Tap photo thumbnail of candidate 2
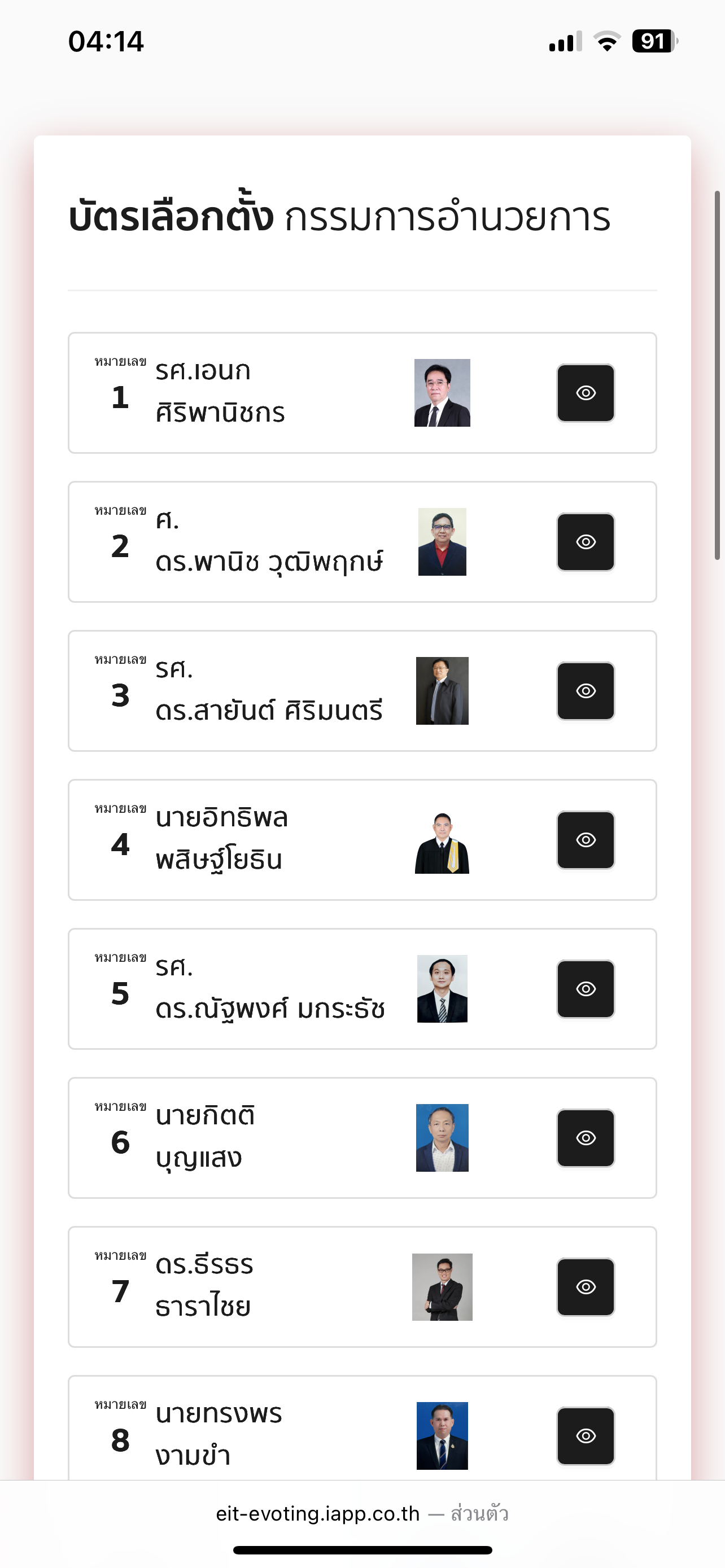The image size is (725, 1568). (442, 542)
